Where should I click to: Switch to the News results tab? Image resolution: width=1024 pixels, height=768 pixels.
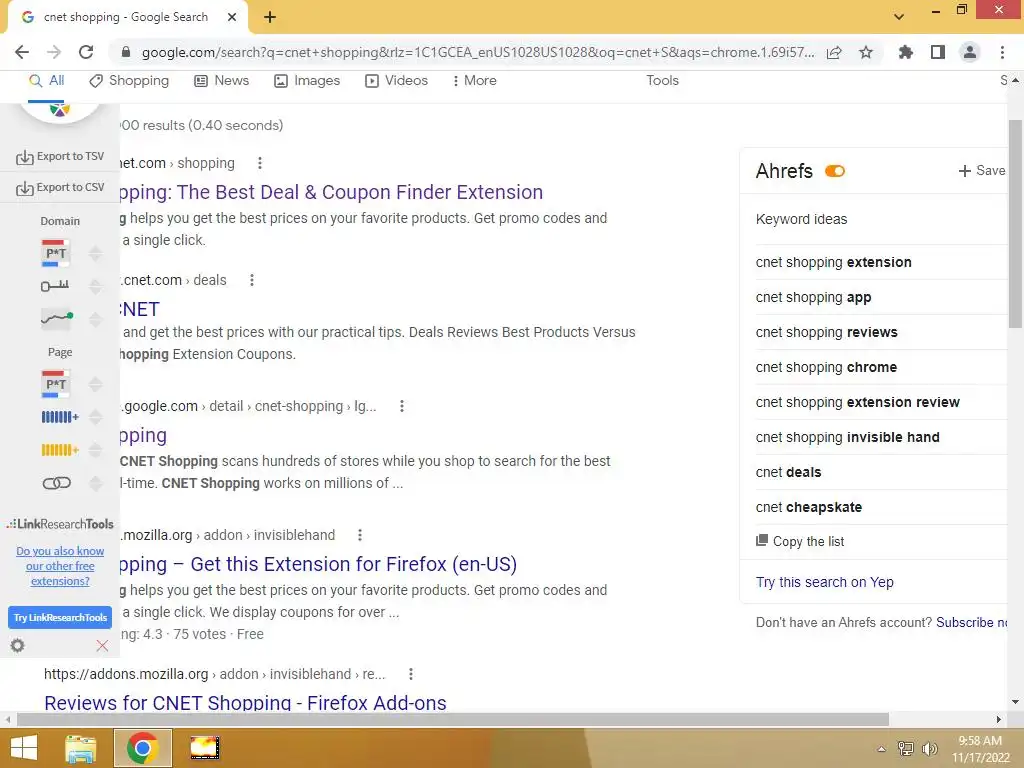[221, 80]
